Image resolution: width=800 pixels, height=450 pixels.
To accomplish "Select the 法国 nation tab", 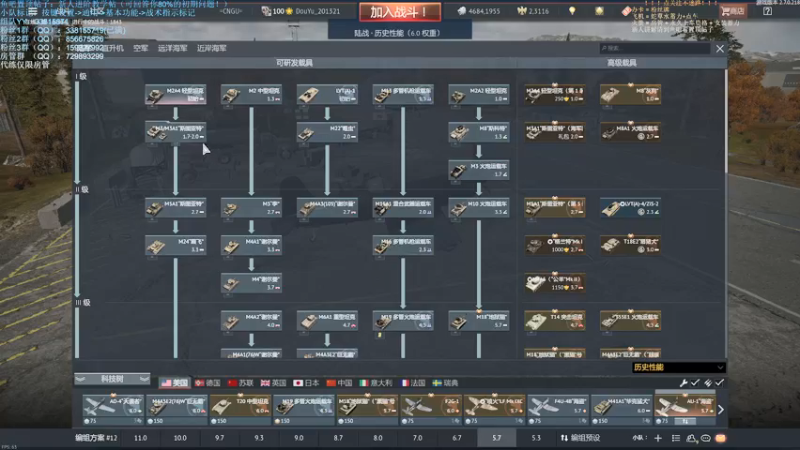I will pos(413,383).
